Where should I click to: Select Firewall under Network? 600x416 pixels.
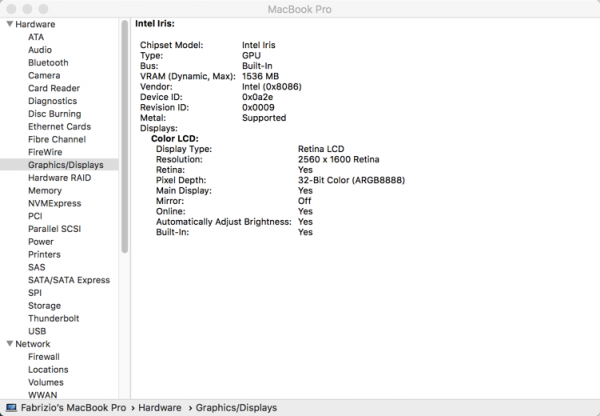pos(44,357)
